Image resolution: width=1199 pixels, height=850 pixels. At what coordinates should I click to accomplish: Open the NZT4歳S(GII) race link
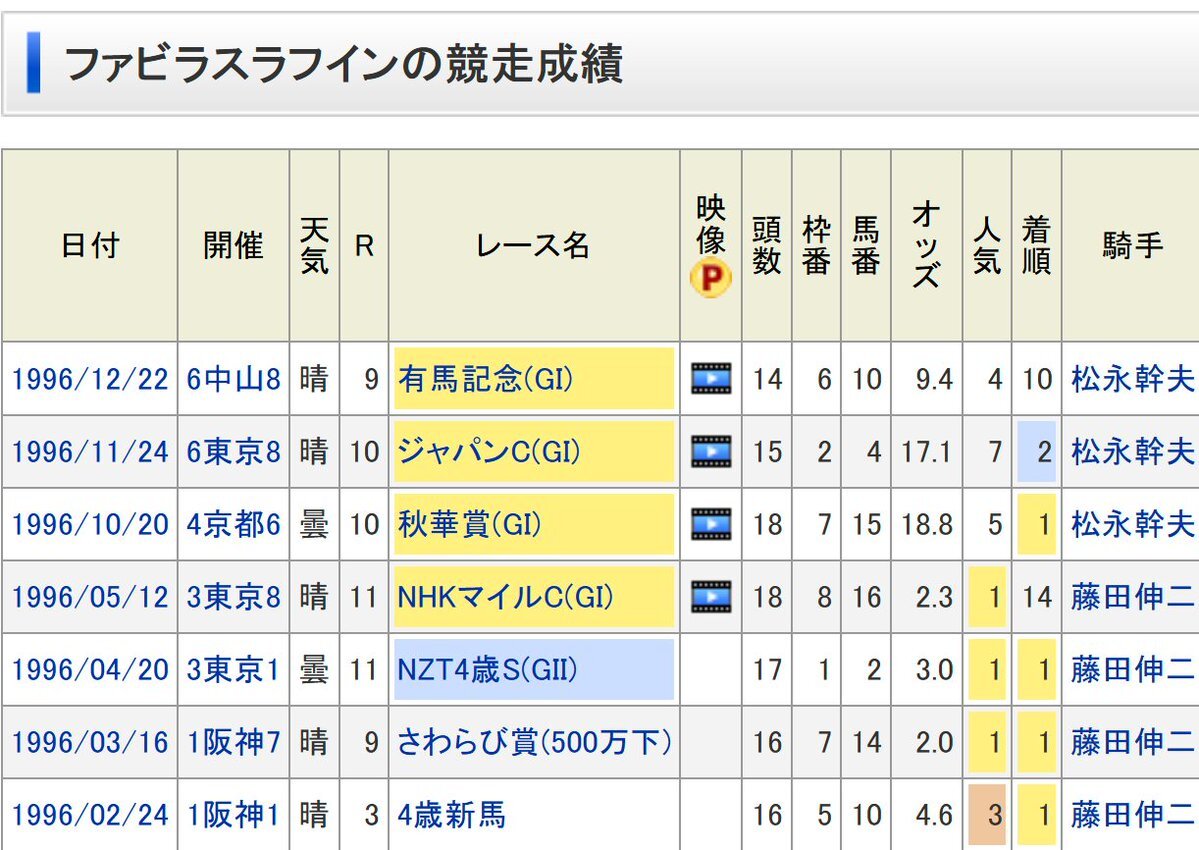coord(487,669)
